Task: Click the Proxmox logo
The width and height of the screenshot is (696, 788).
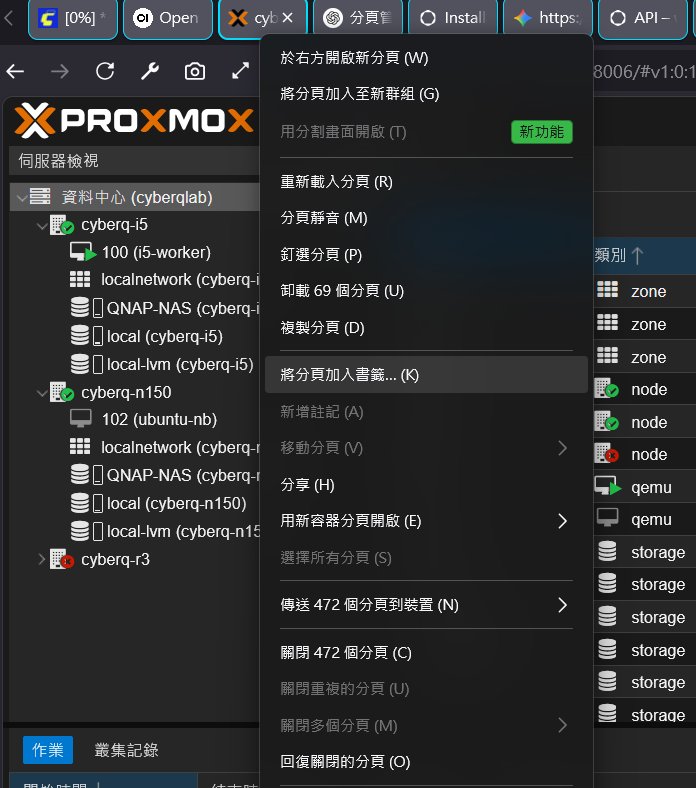Action: coord(135,122)
